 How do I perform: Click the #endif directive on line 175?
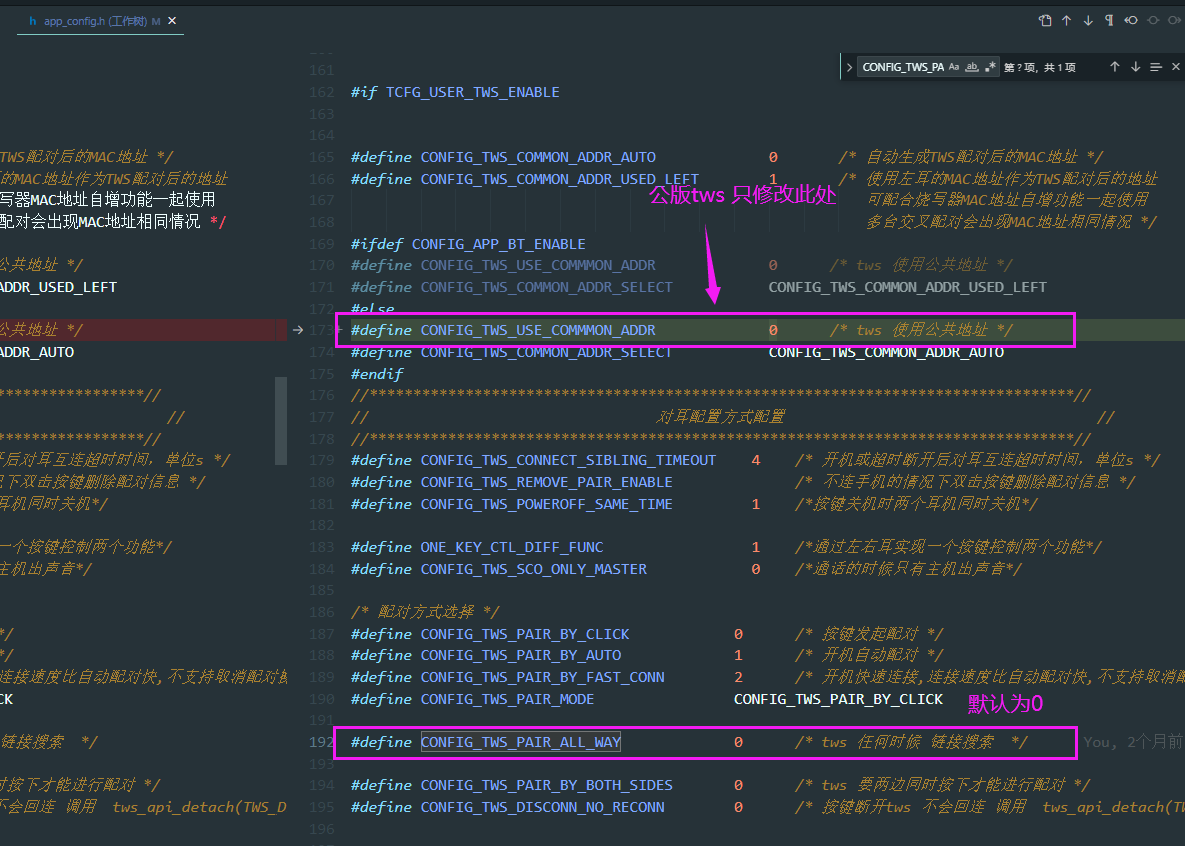click(376, 374)
